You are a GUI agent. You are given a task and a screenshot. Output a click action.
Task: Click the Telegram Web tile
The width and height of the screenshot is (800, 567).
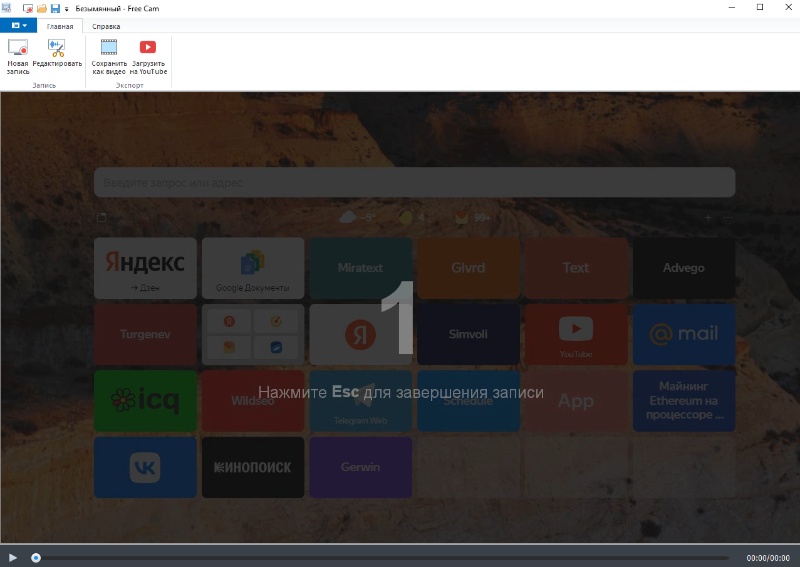[361, 401]
